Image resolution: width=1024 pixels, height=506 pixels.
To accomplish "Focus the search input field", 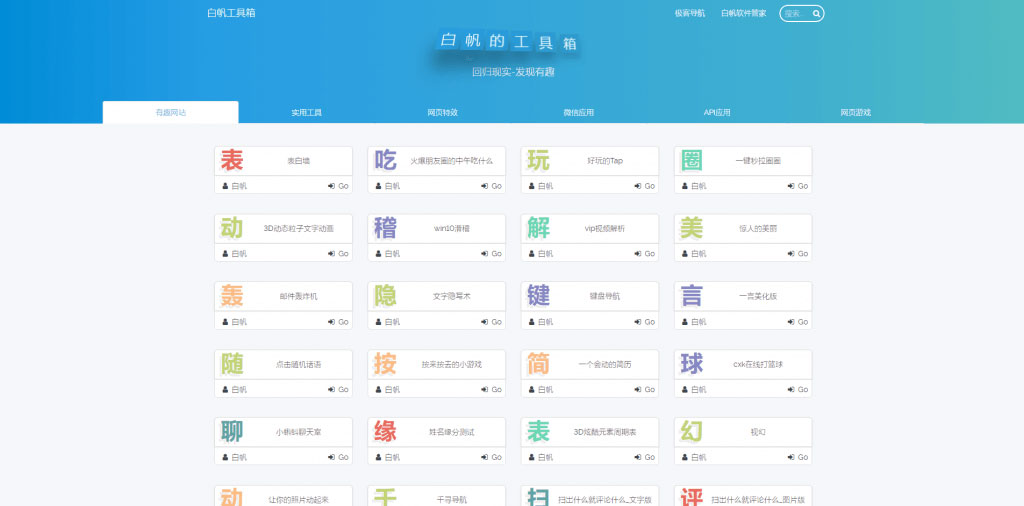I will (x=795, y=14).
